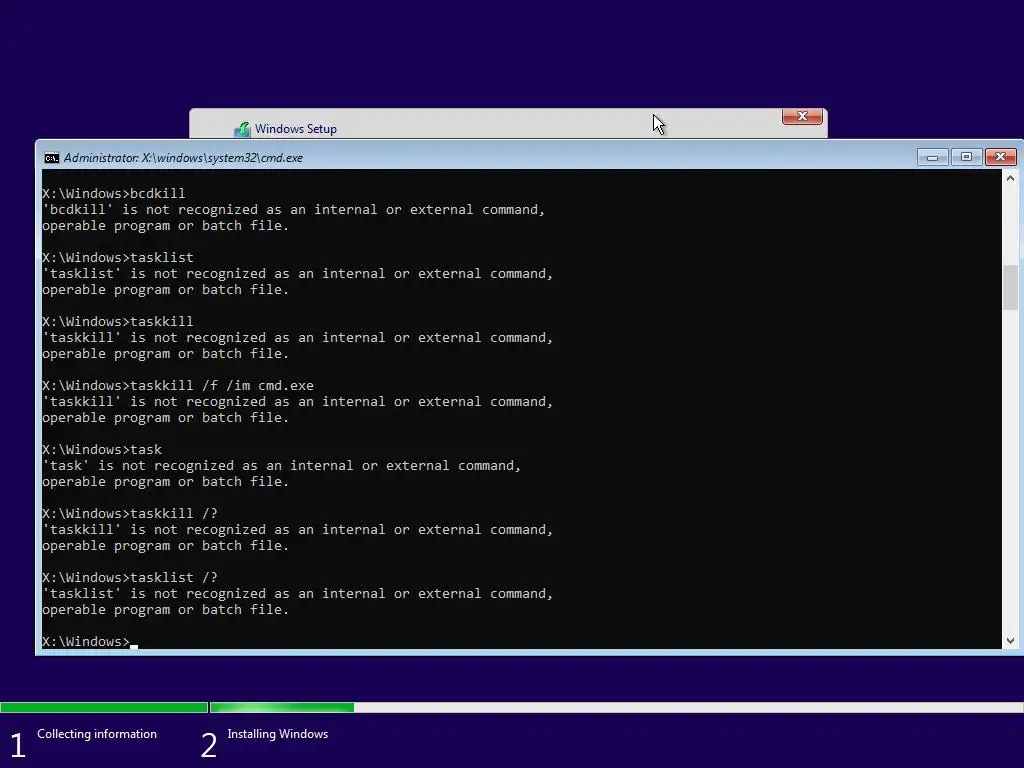Click the 'Collecting information' step label
Screen dimensions: 1024x768
(x=97, y=734)
